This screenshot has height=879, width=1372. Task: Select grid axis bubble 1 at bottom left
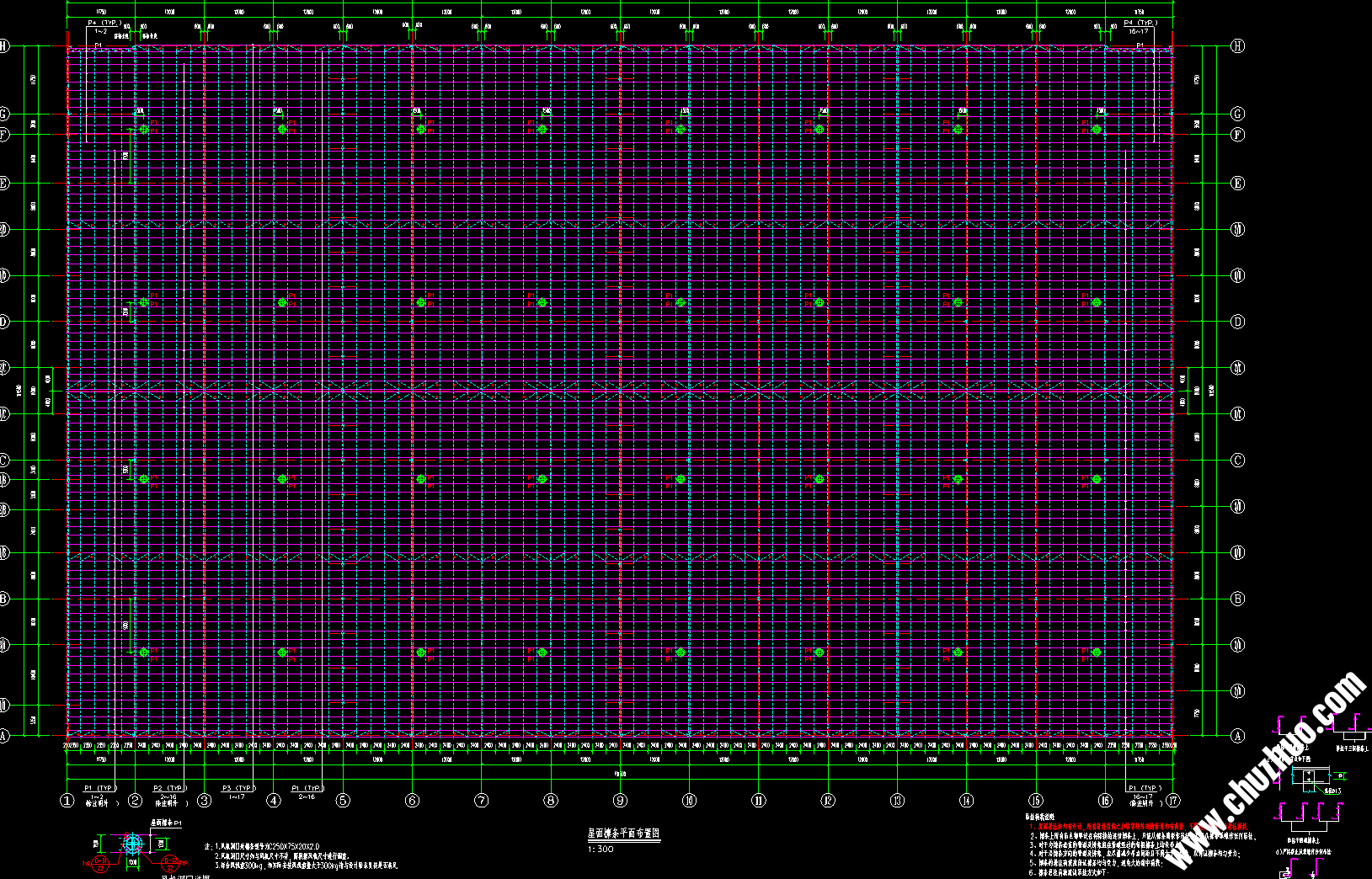click(67, 802)
